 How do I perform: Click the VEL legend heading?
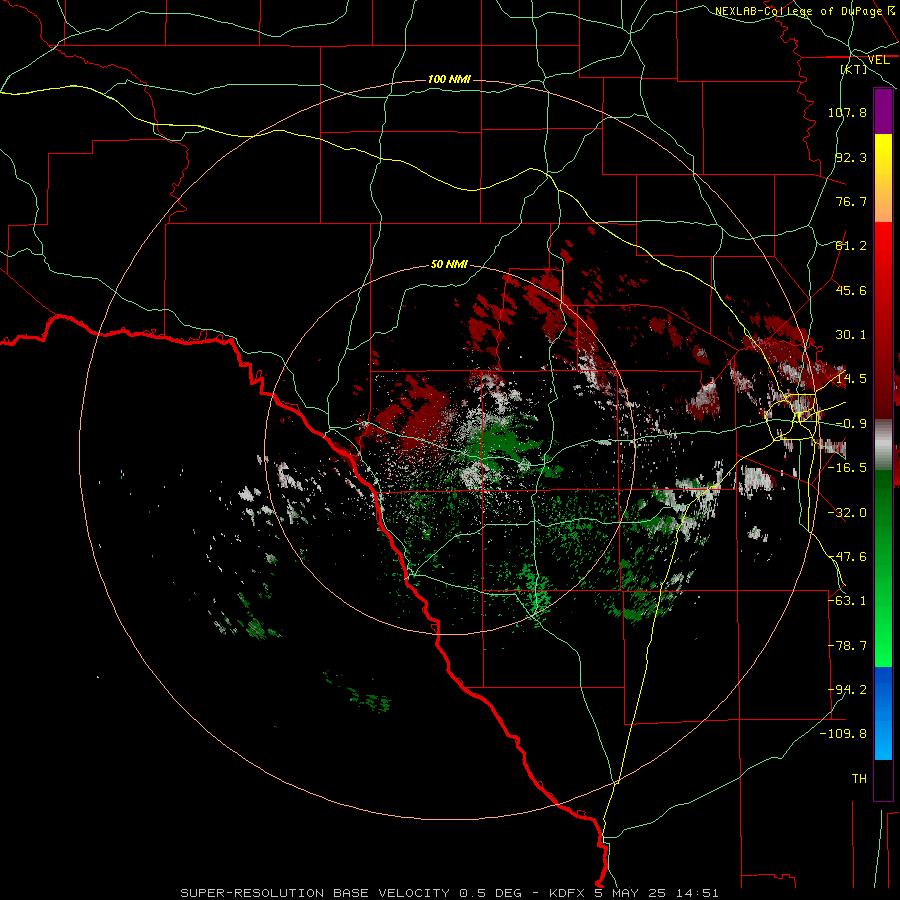pyautogui.click(x=878, y=60)
